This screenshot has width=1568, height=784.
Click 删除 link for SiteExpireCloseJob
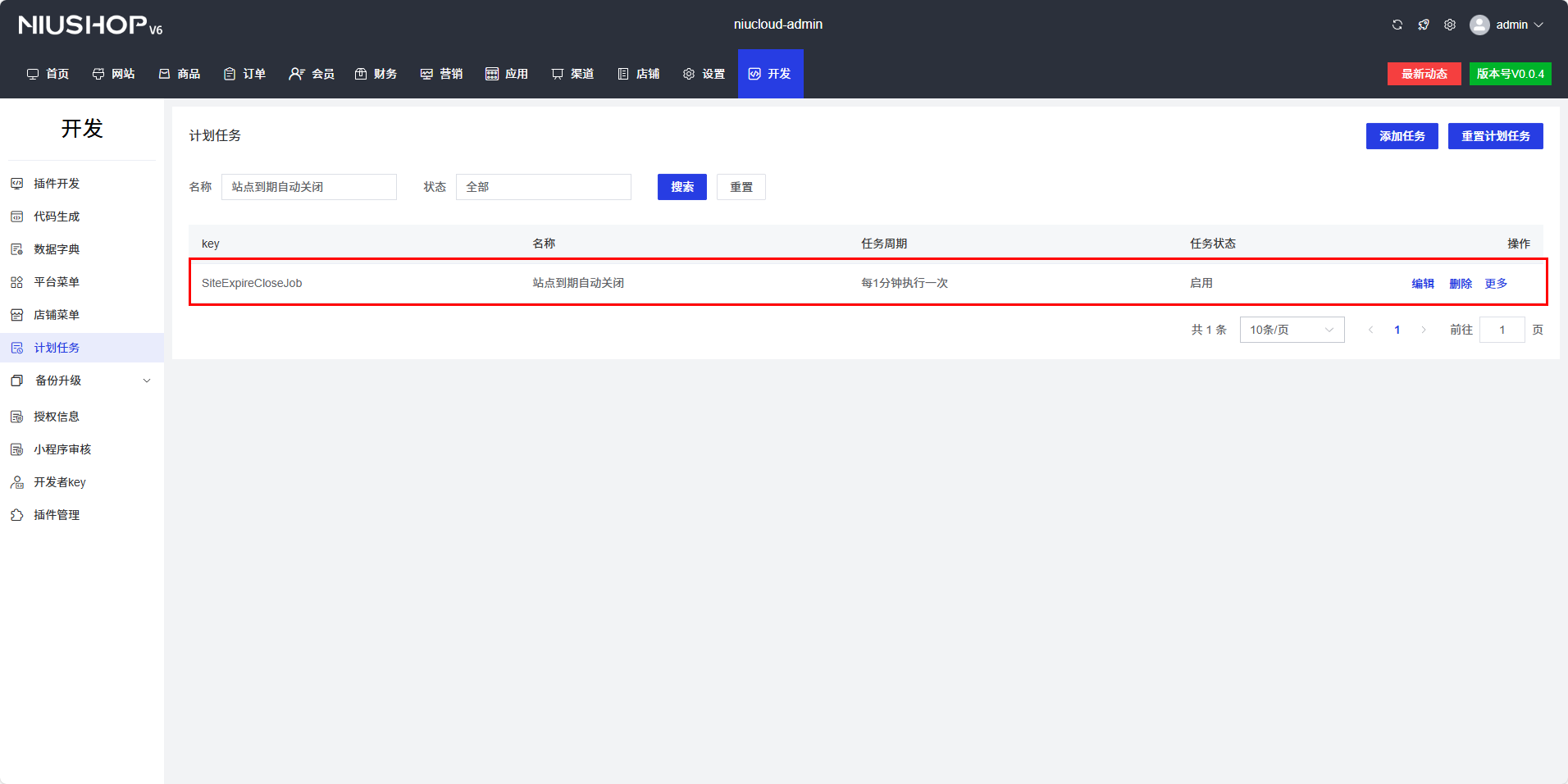pyautogui.click(x=1461, y=284)
